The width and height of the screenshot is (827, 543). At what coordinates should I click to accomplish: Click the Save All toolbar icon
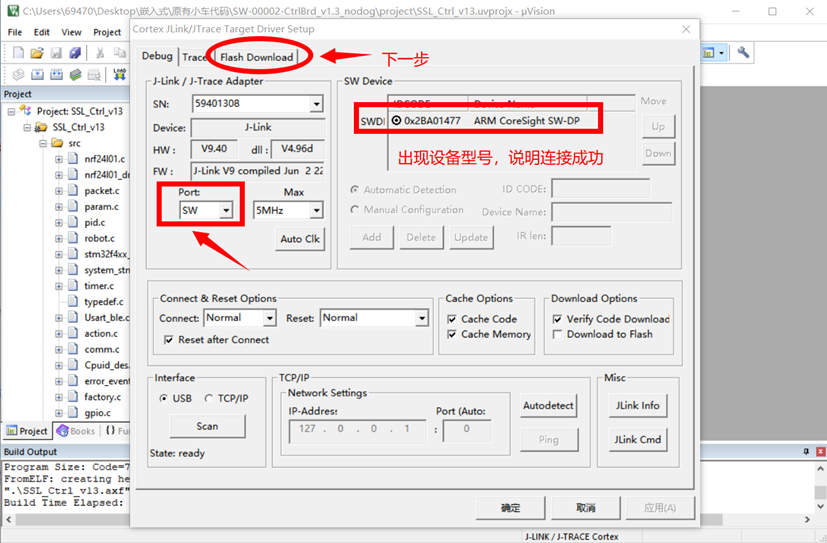coord(75,52)
